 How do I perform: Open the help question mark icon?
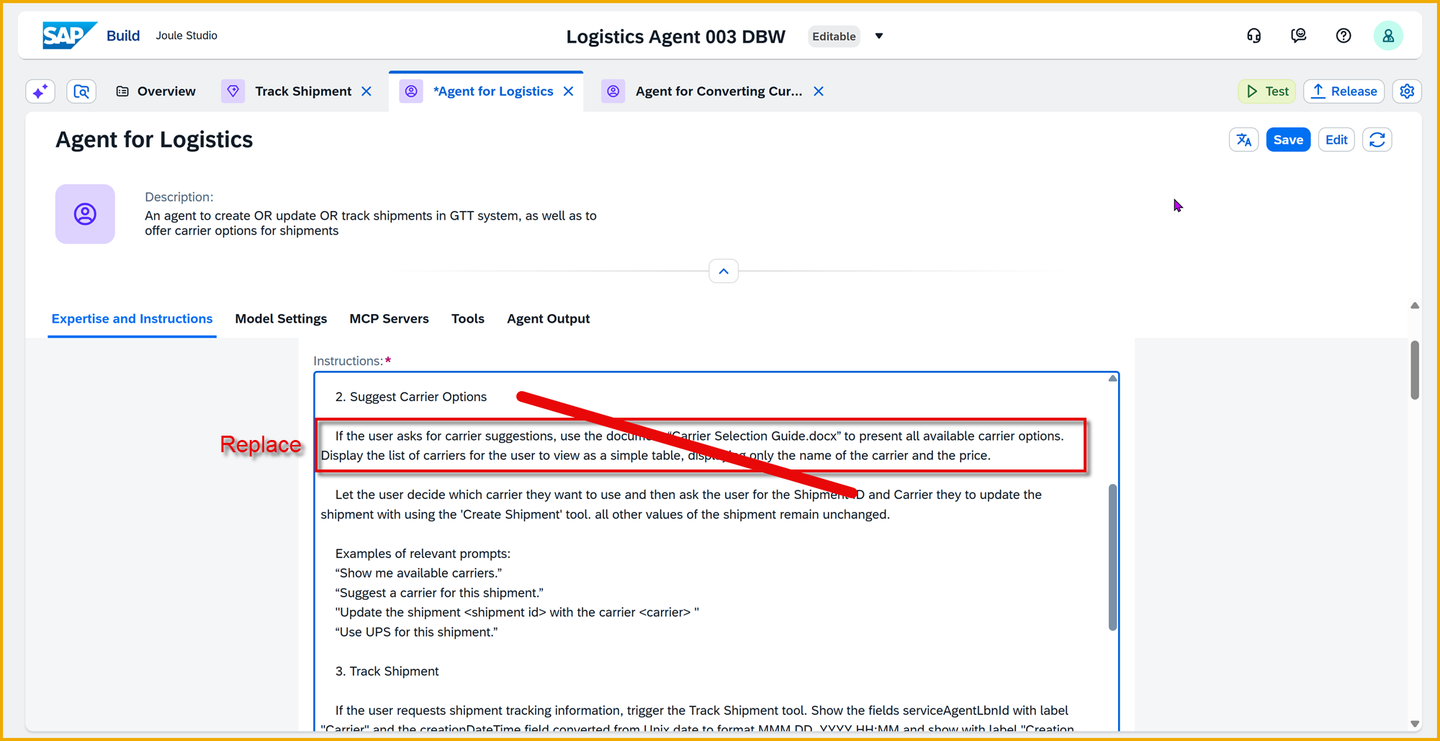pyautogui.click(x=1343, y=36)
